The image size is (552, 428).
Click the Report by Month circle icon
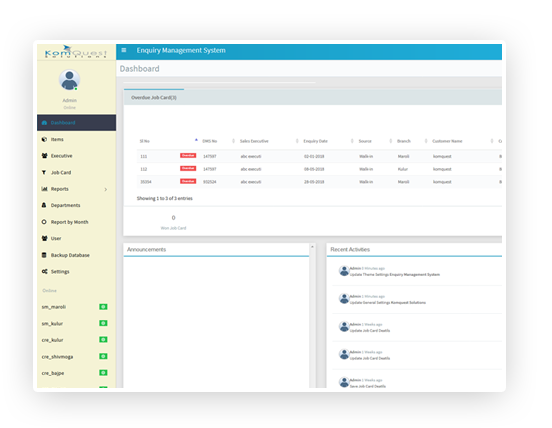tap(44, 222)
